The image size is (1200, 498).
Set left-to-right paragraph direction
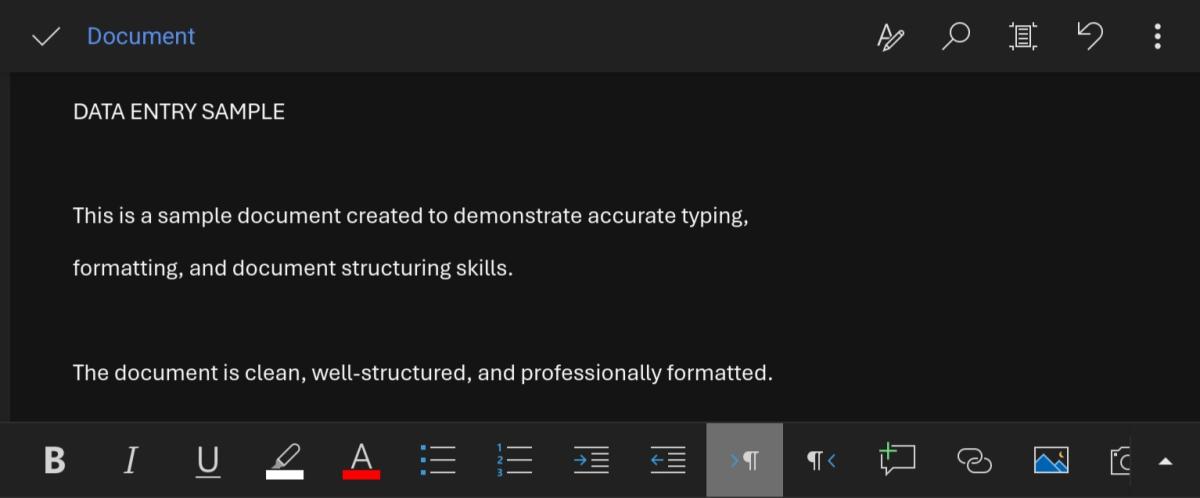[745, 460]
